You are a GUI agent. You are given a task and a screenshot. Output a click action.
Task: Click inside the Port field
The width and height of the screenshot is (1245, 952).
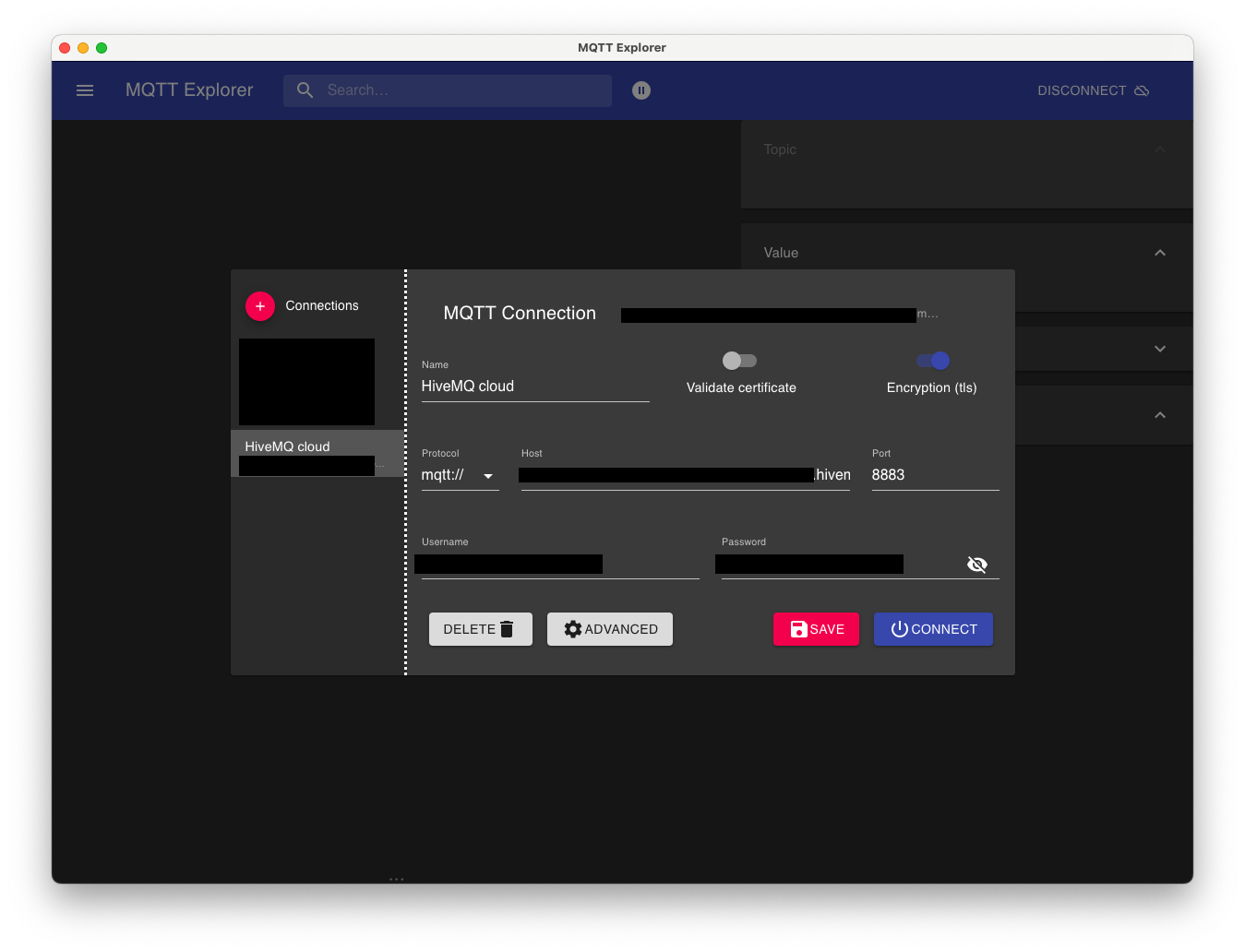pyautogui.click(x=923, y=474)
